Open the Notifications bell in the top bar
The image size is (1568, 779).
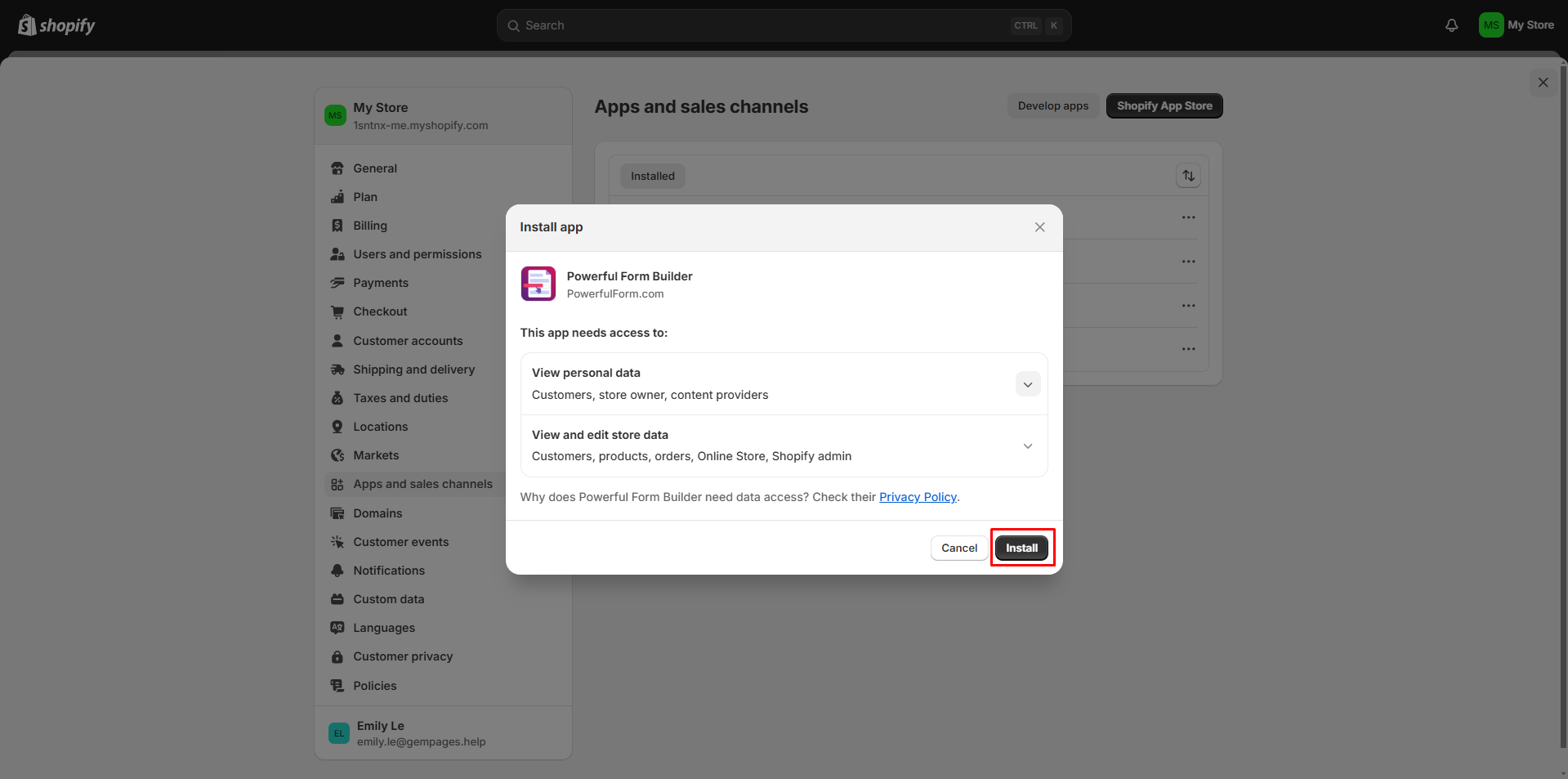point(1451,25)
